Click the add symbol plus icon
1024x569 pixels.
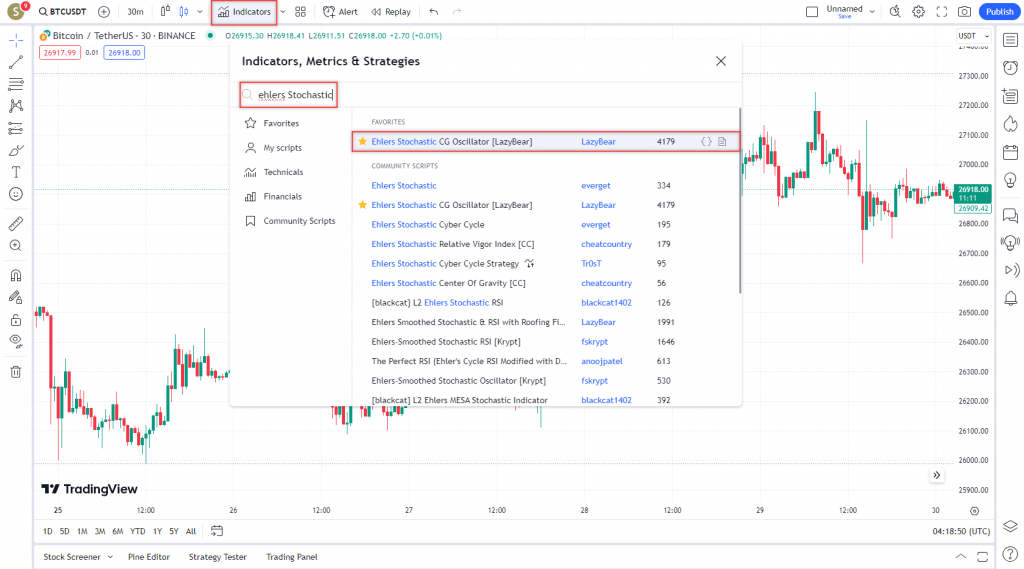[104, 12]
